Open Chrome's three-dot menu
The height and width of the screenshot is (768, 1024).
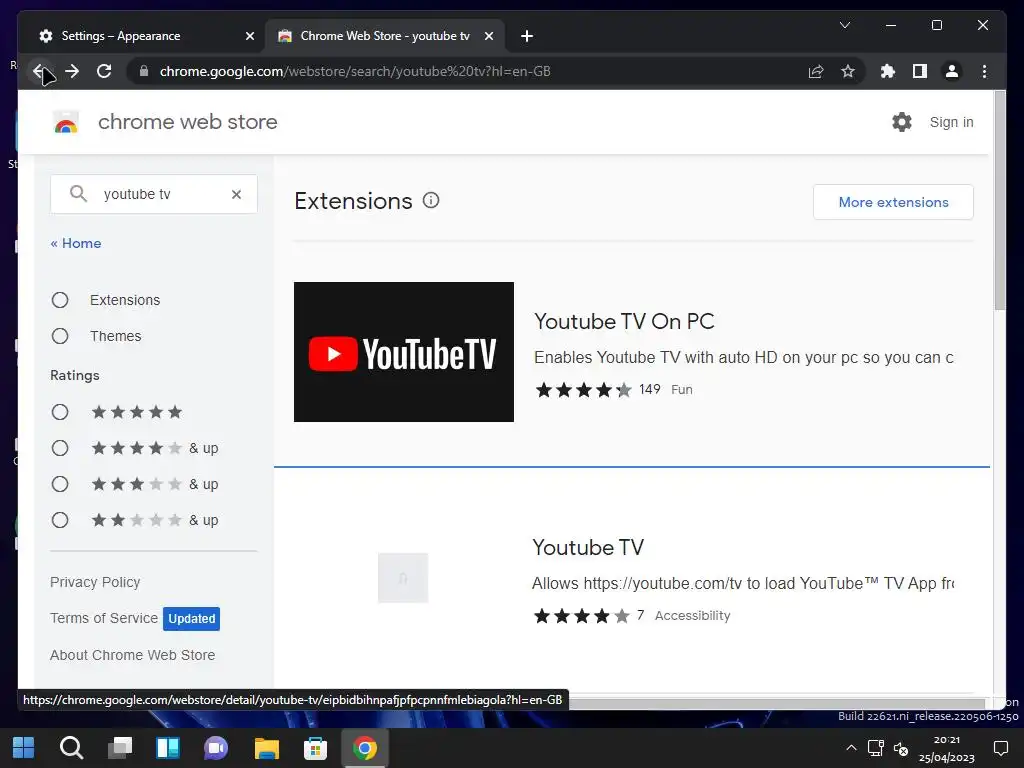click(x=984, y=71)
